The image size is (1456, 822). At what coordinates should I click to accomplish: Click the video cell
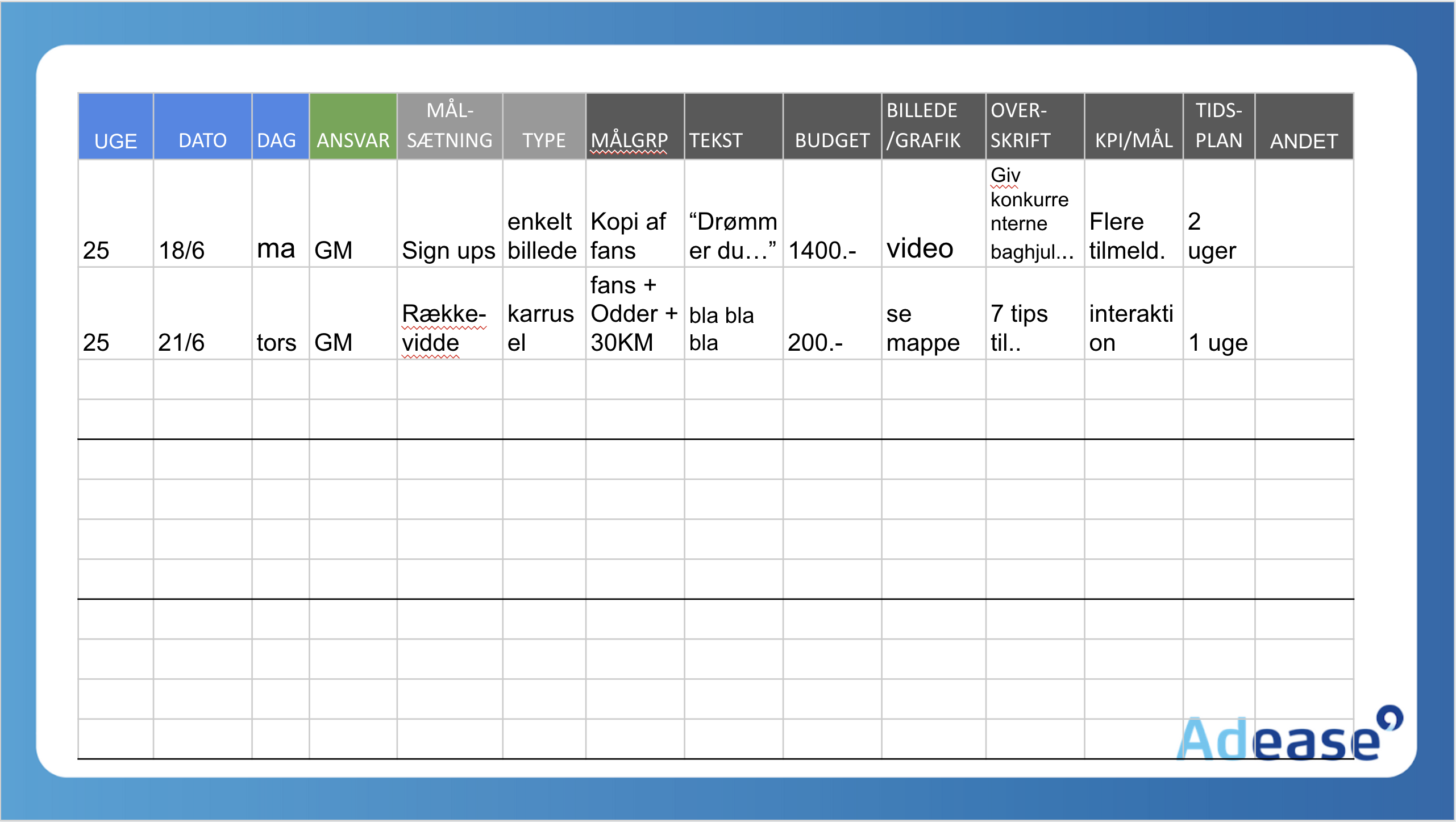coord(933,214)
